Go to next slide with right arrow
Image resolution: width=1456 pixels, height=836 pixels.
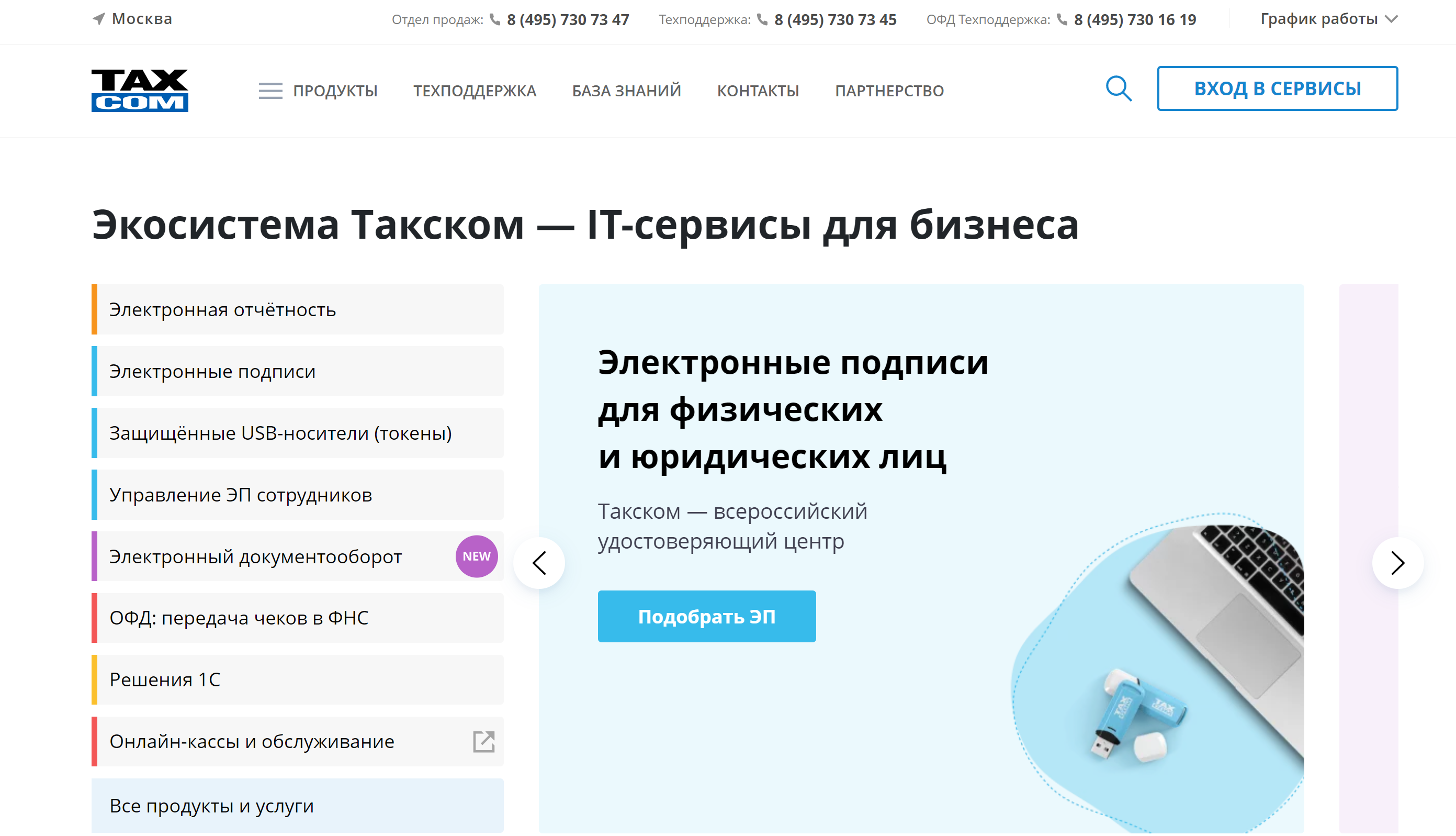point(1397,563)
